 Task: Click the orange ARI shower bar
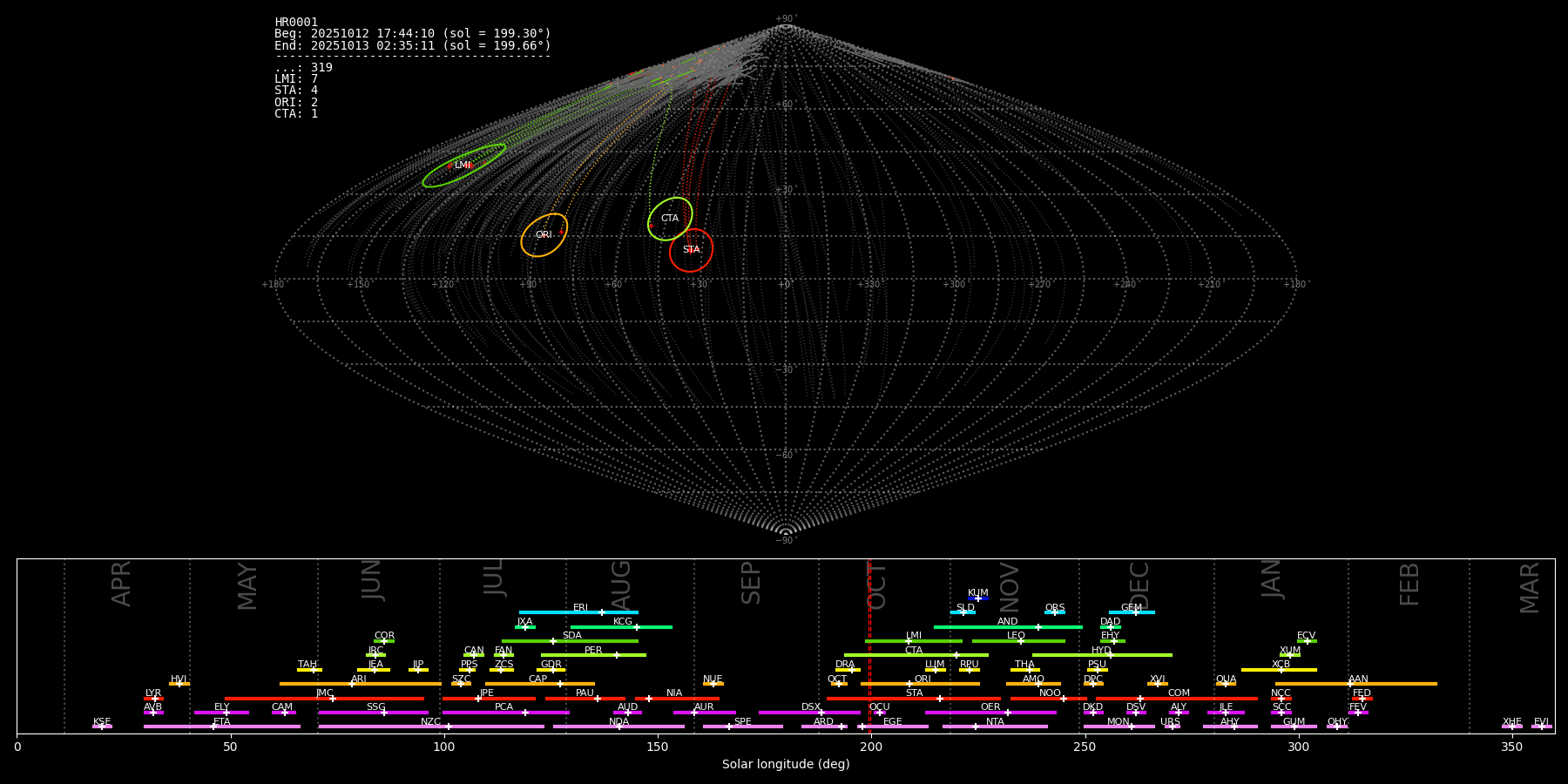pos(361,684)
